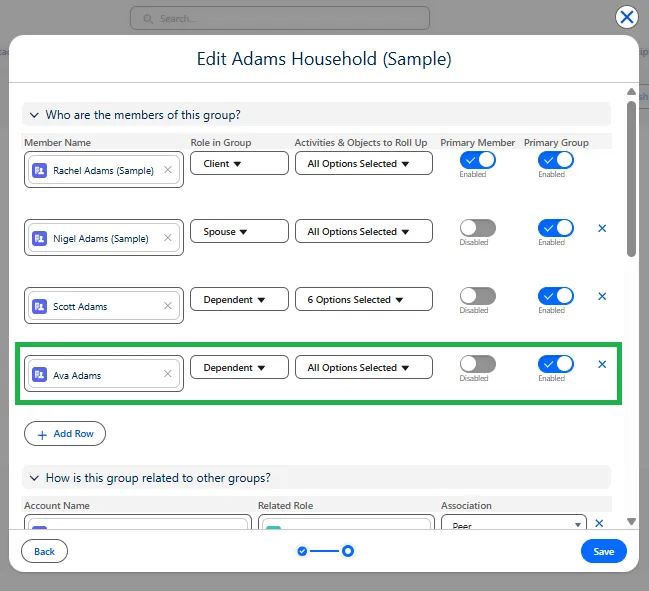
Task: Toggle Primary Member for Rachel Adams
Action: tap(478, 160)
